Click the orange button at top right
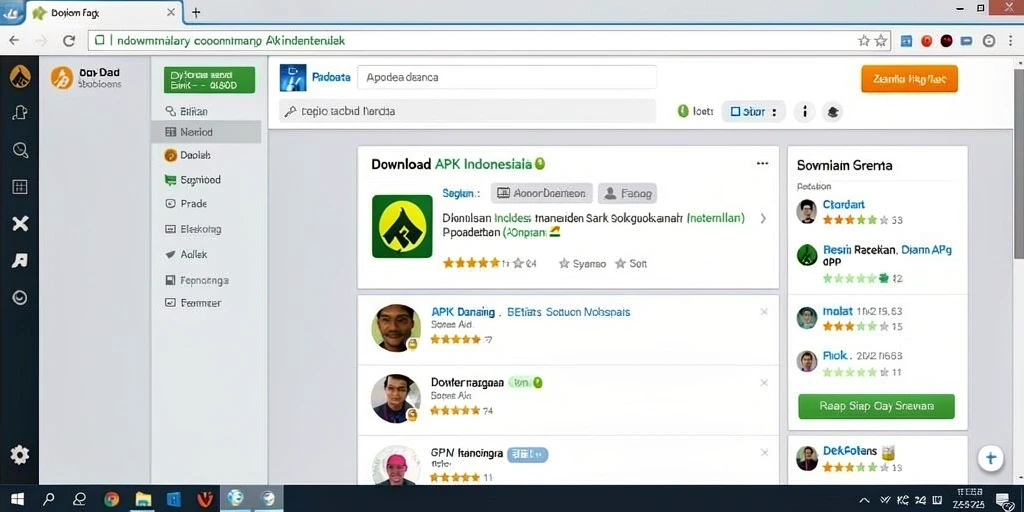 909,79
